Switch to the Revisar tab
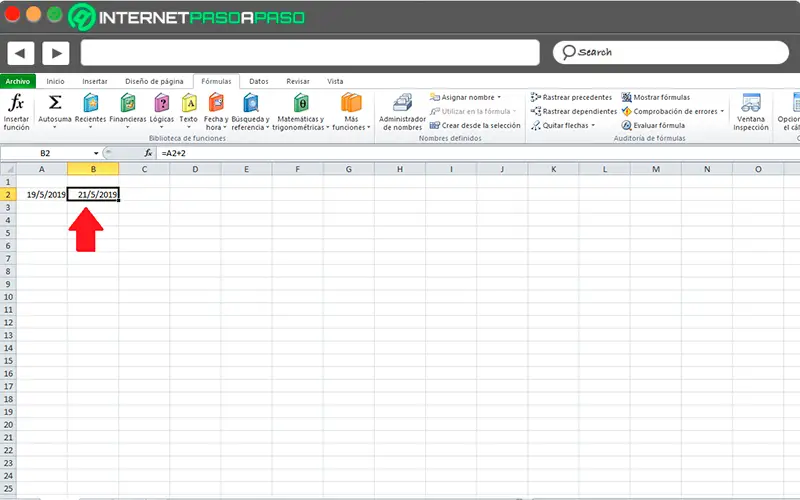The image size is (800, 500). 298,81
